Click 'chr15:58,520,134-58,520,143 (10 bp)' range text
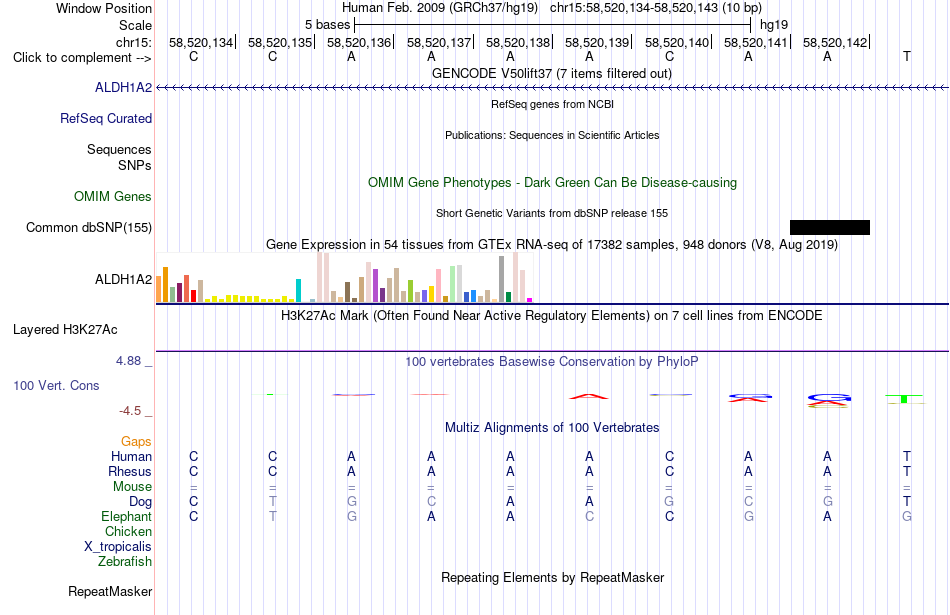Screen dimensions: 950x615 coord(656,8)
